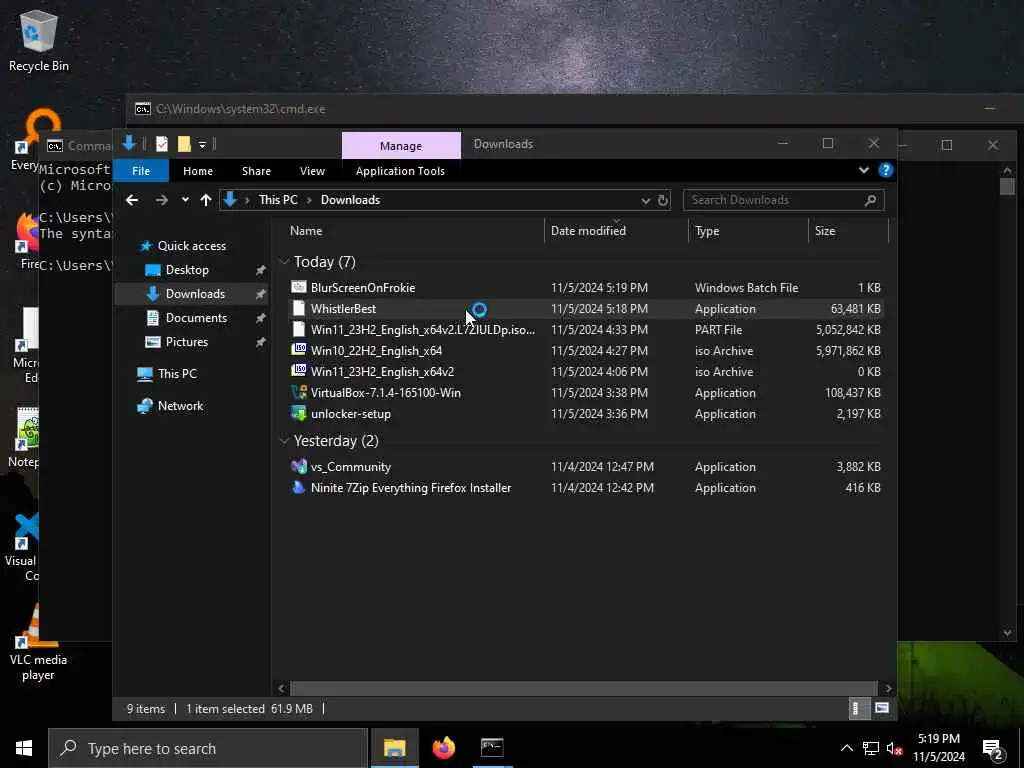Click the cmd window vertical scrollbar thumb
This screenshot has width=1024, height=768.
pyautogui.click(x=1007, y=186)
